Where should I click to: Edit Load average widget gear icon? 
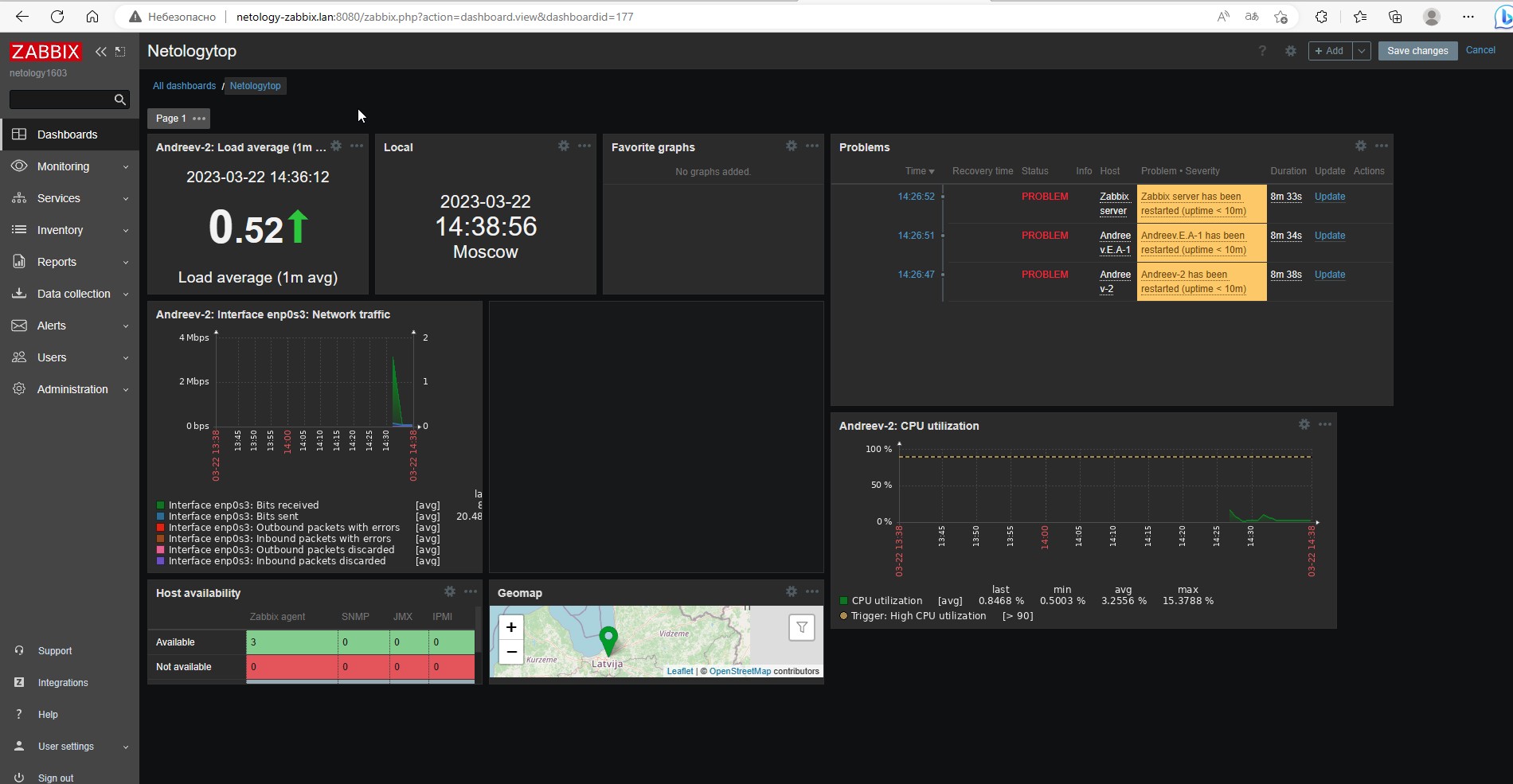pyautogui.click(x=336, y=146)
